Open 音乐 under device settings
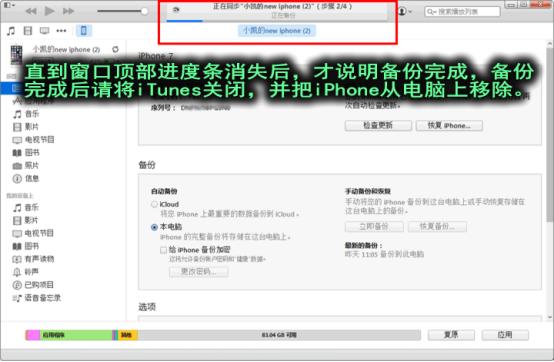554x362 pixels. click(26, 114)
